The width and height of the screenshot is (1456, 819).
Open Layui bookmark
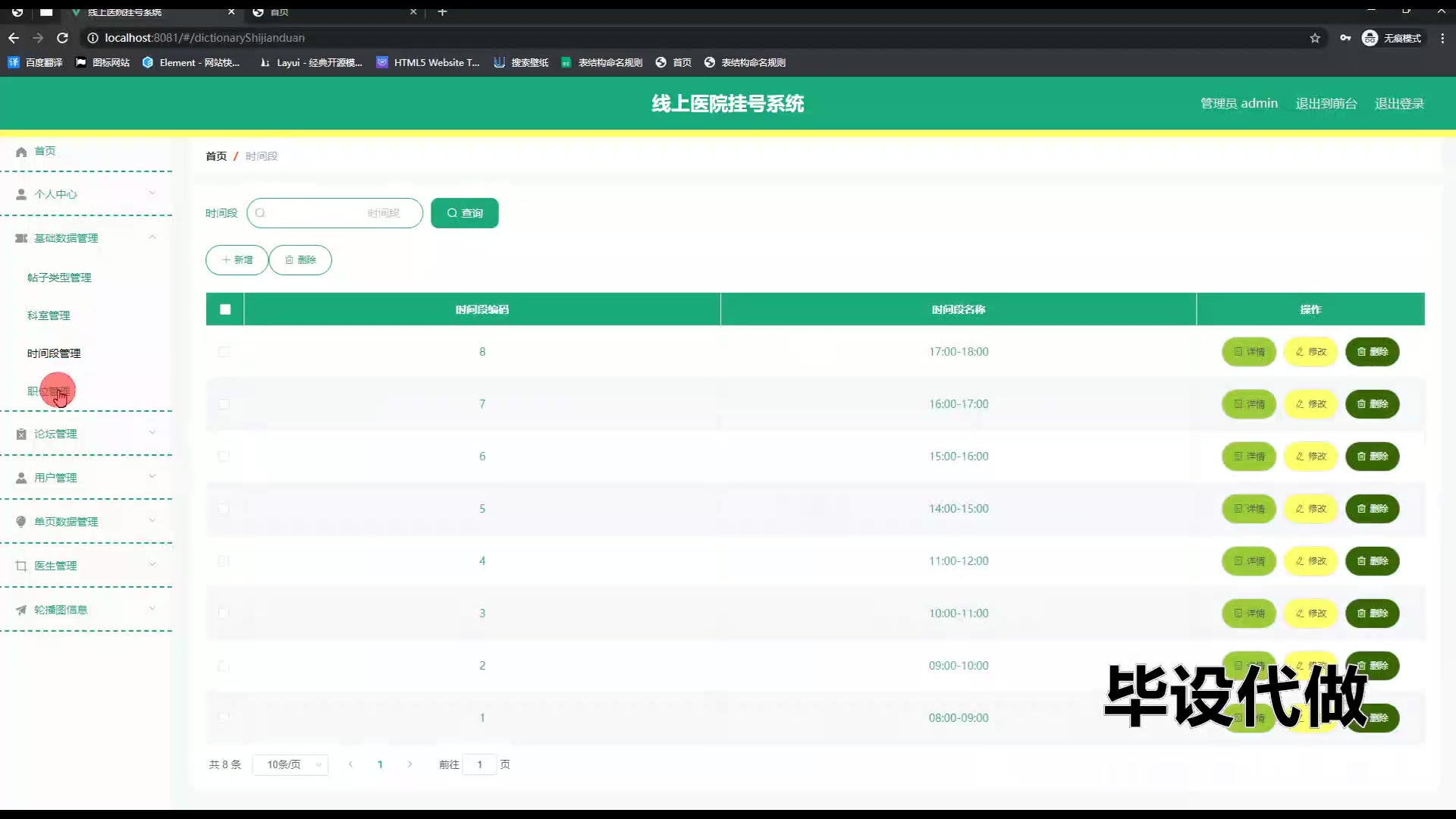coord(311,62)
